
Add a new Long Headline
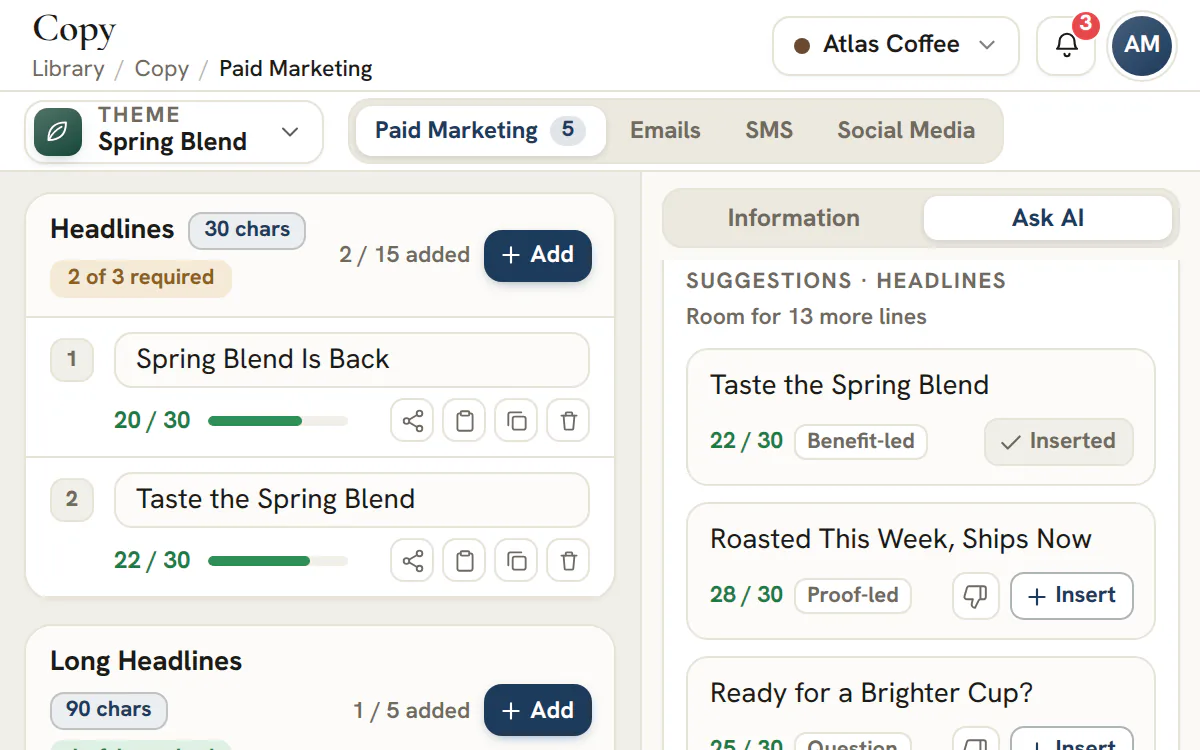click(x=538, y=711)
